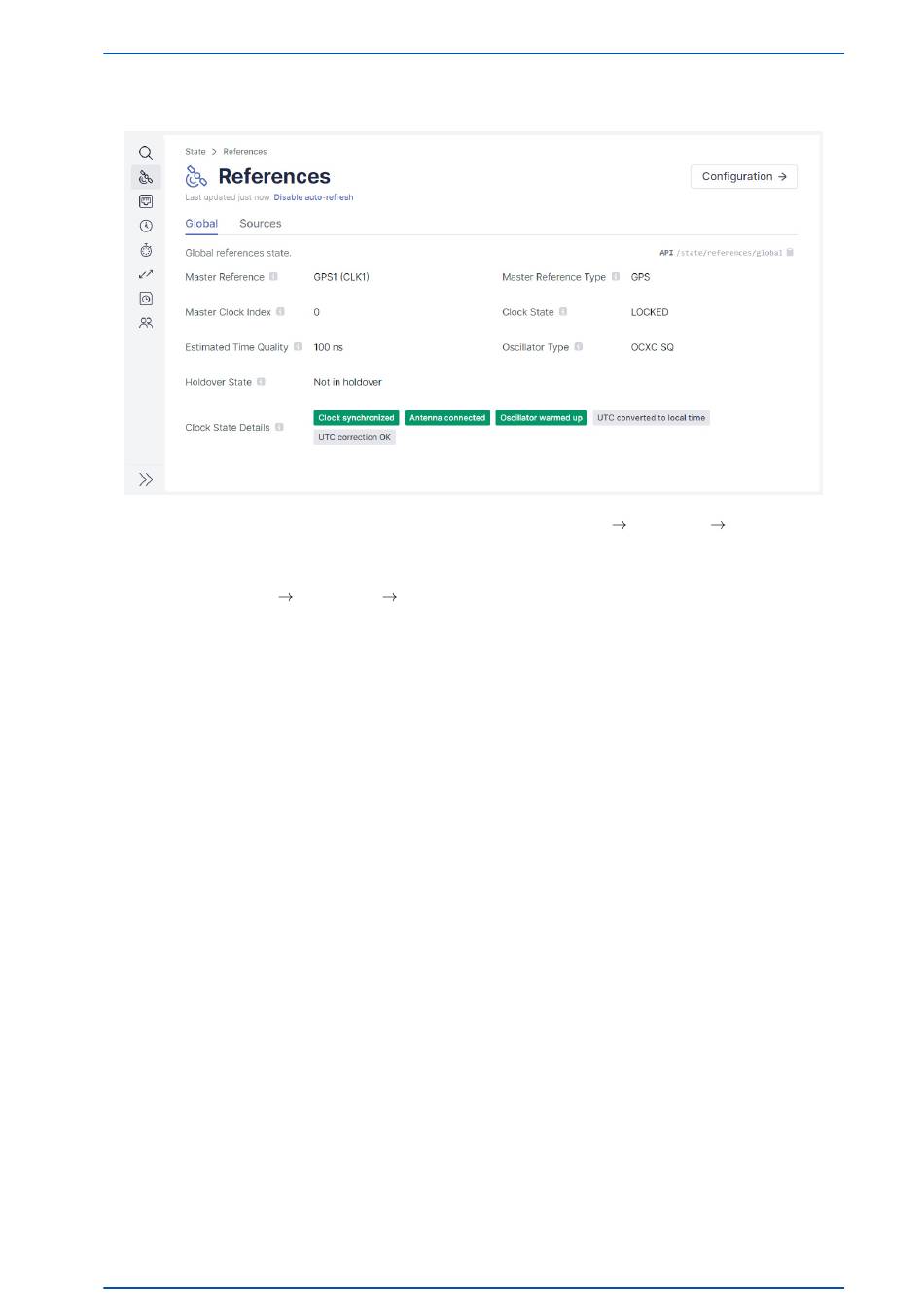This screenshot has height=1316, width=924.
Task: Click the Disable auto-refresh link
Action: (313, 197)
